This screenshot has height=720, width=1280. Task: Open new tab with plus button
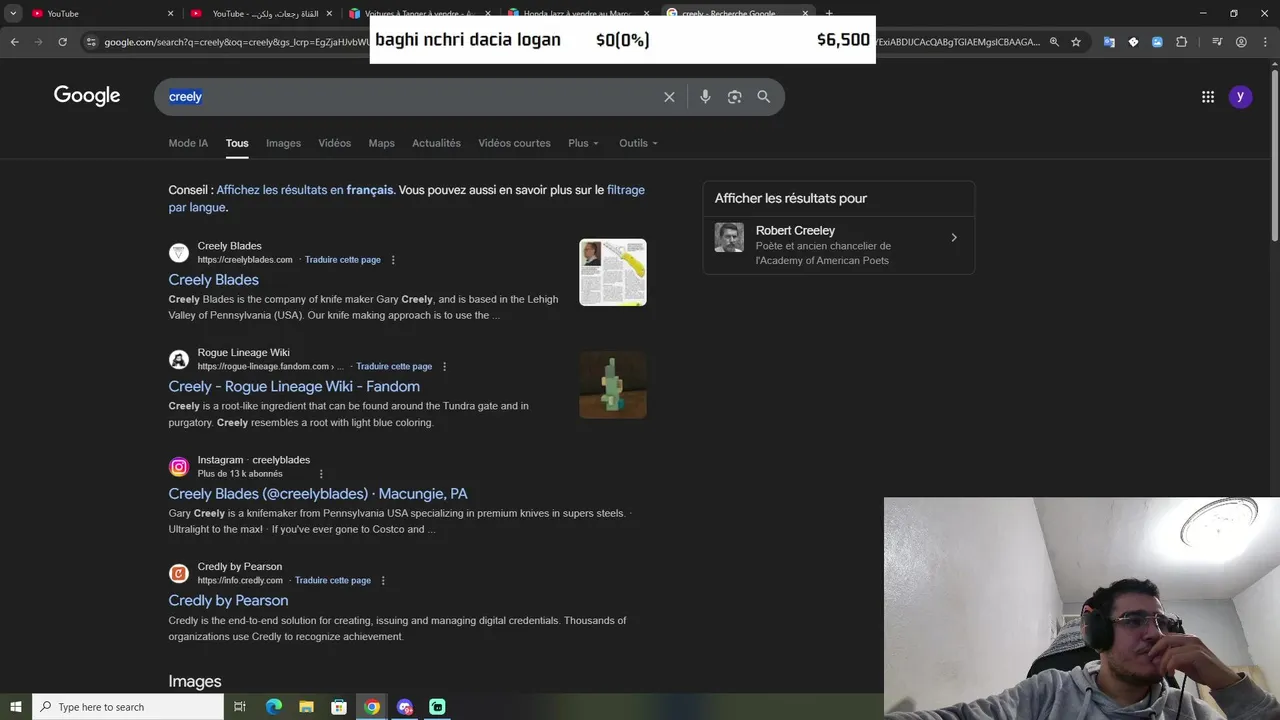tap(829, 13)
